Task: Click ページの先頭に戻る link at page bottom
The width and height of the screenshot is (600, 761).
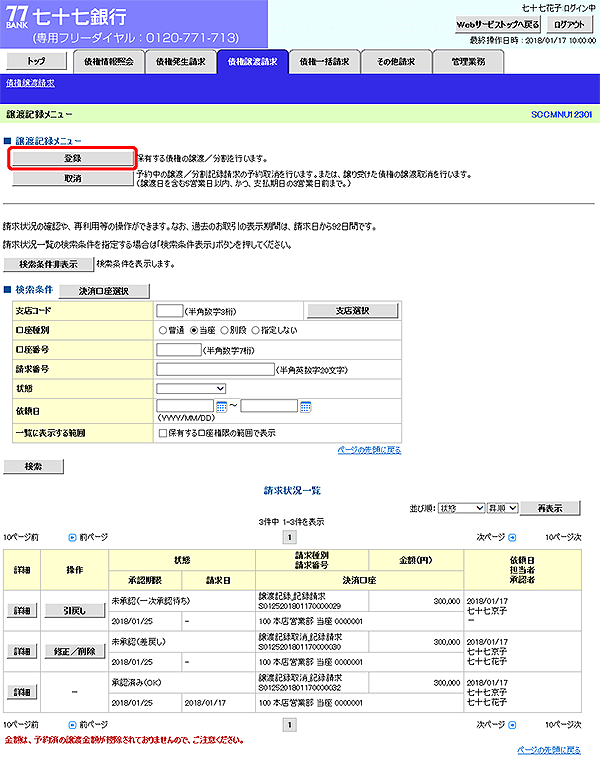Action: point(549,750)
